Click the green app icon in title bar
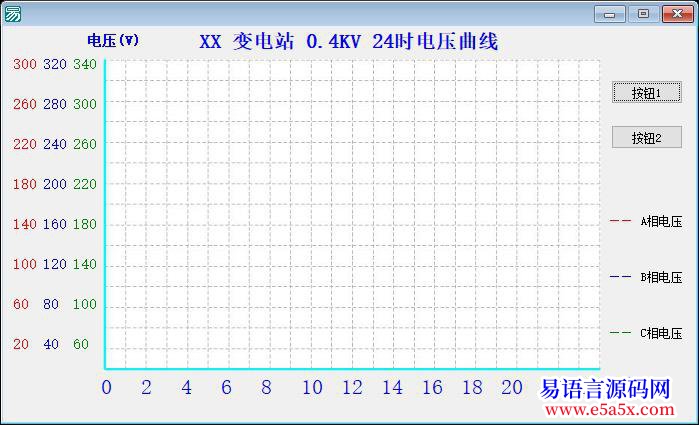The height and width of the screenshot is (425, 699). click(x=13, y=14)
